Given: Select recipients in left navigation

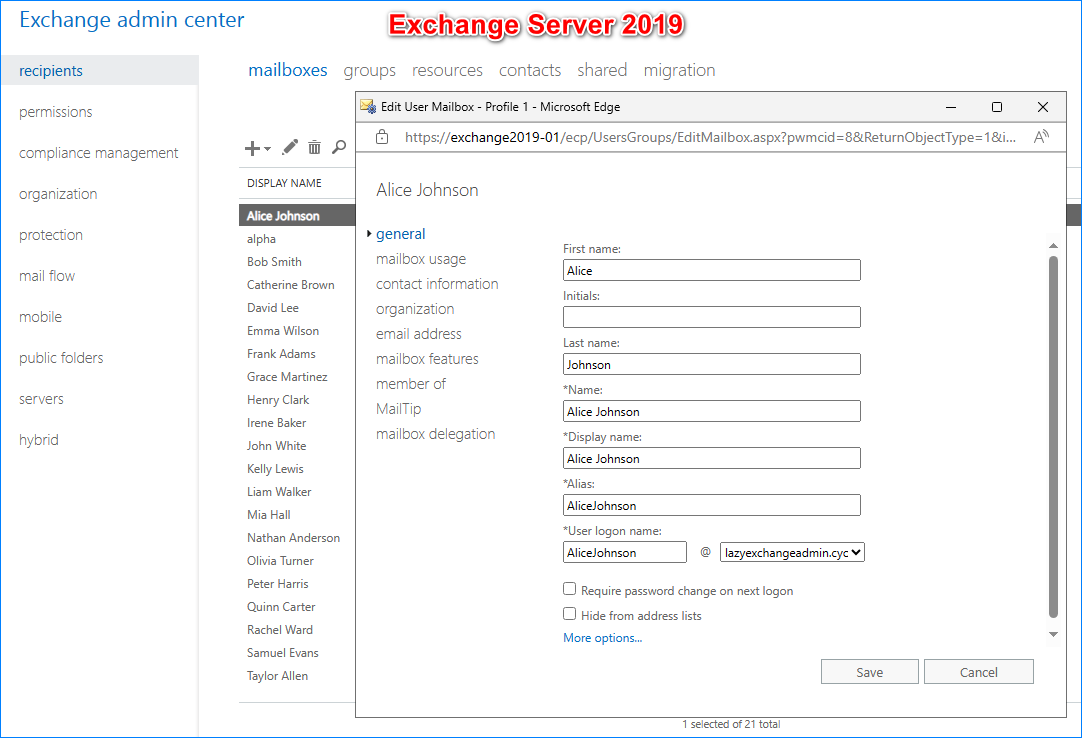Looking at the screenshot, I should [x=99, y=70].
